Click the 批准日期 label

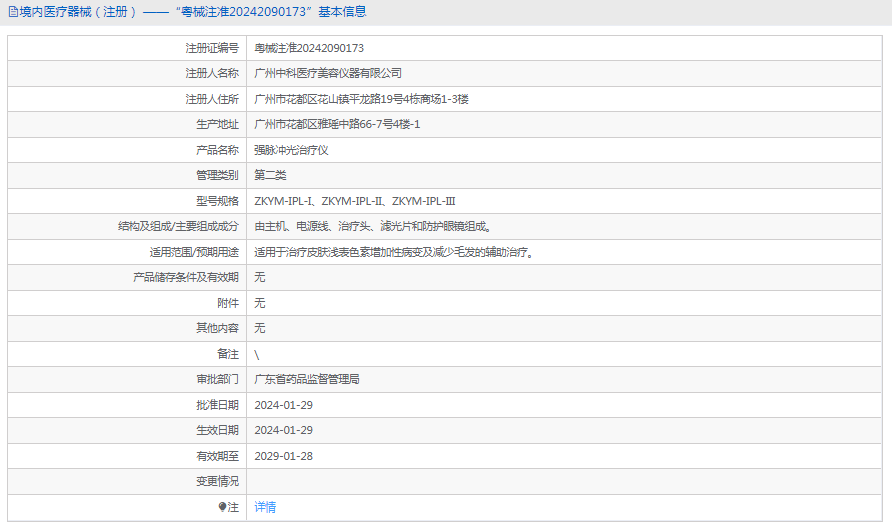click(217, 405)
